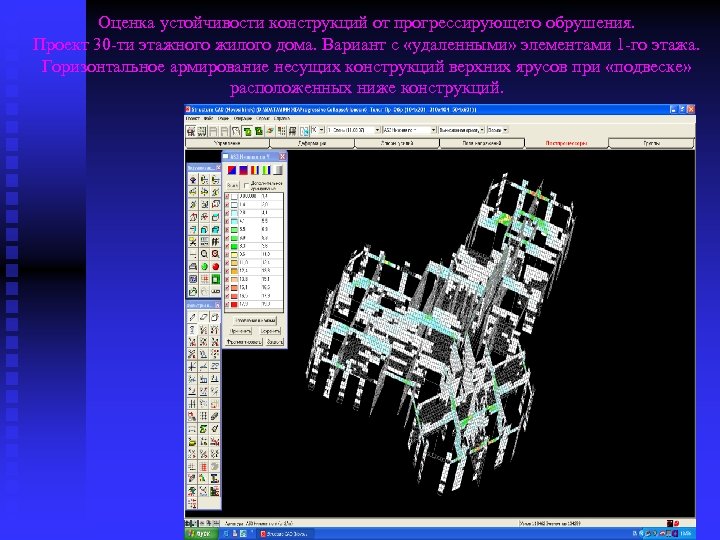Click the 'Применить' button in scale dialog
720x540 pixels.
241,331
